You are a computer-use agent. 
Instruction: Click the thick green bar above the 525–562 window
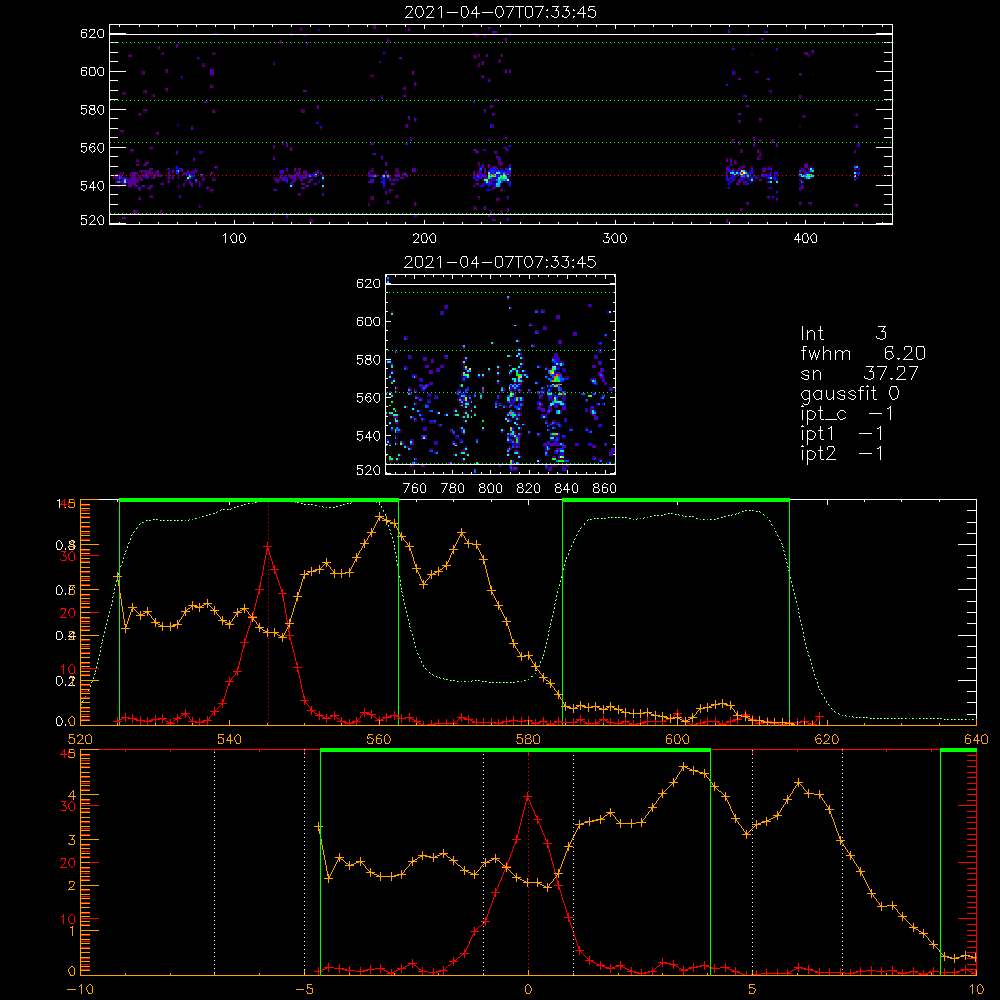point(259,500)
